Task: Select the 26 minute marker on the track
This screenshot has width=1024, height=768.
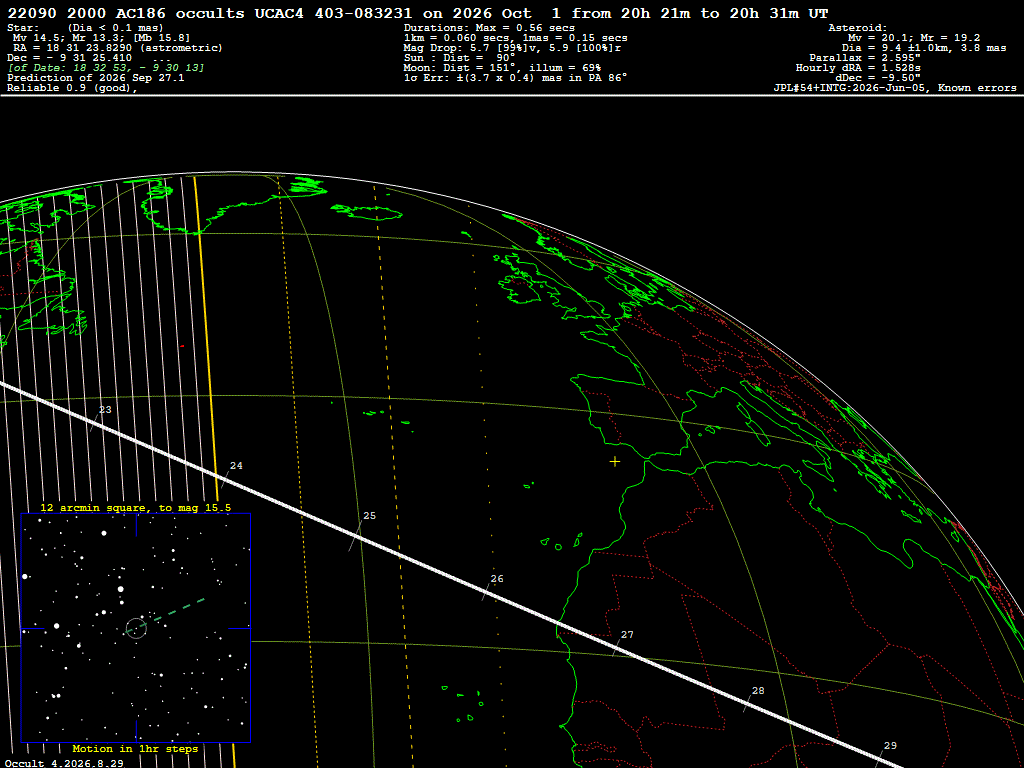Action: [x=496, y=579]
